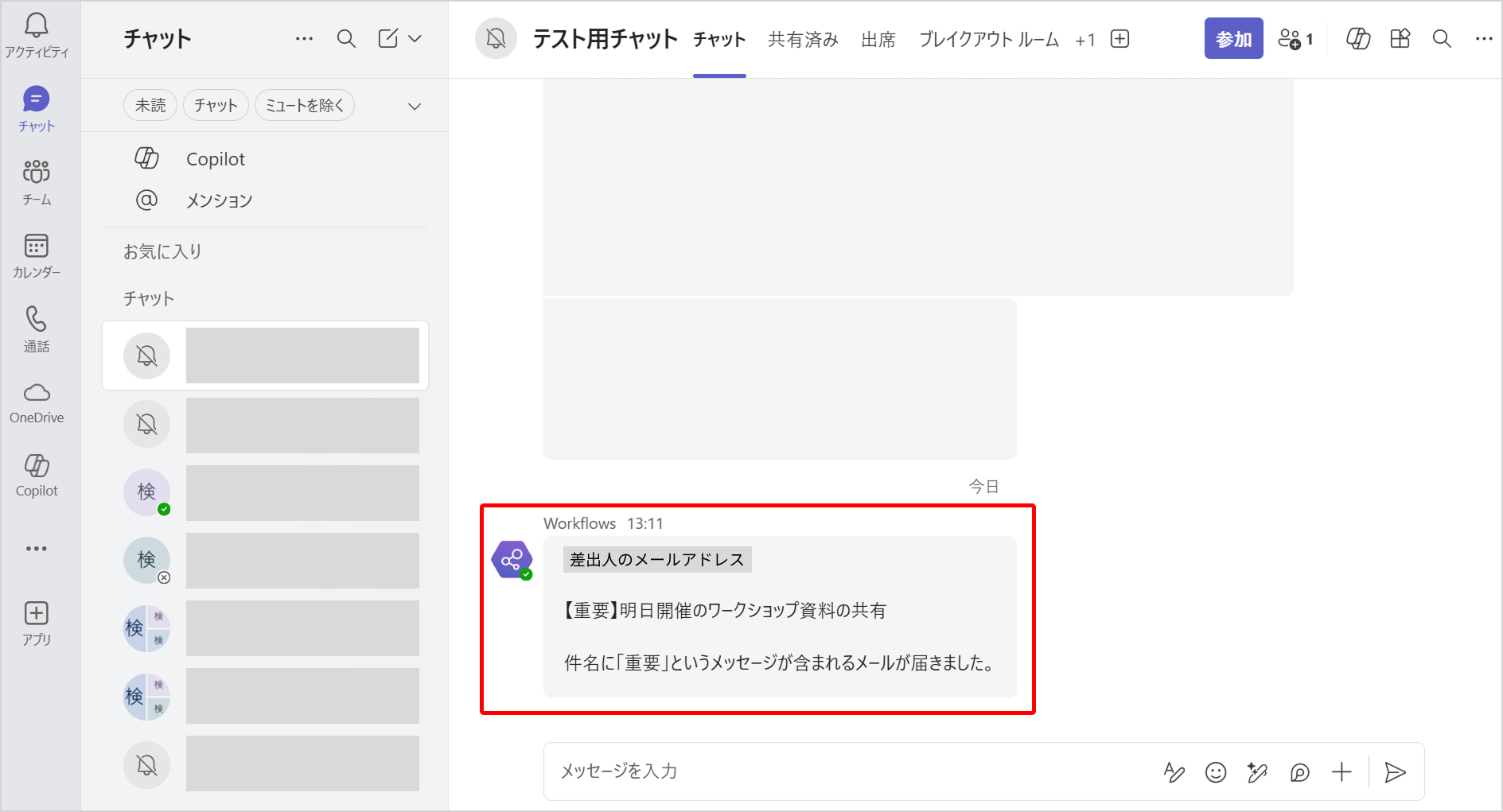Viewport: 1503px width, 812px height.
Task: Click the search magnifier in chat list header
Action: [346, 39]
